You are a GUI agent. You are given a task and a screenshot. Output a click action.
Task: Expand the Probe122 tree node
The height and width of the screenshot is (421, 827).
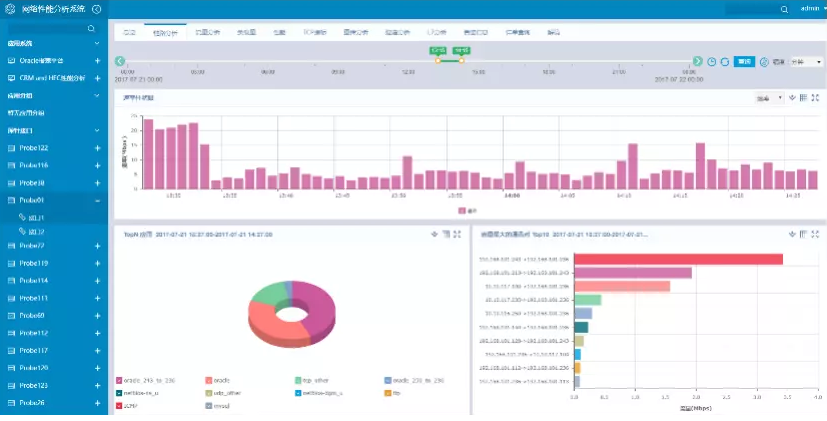[x=97, y=148]
